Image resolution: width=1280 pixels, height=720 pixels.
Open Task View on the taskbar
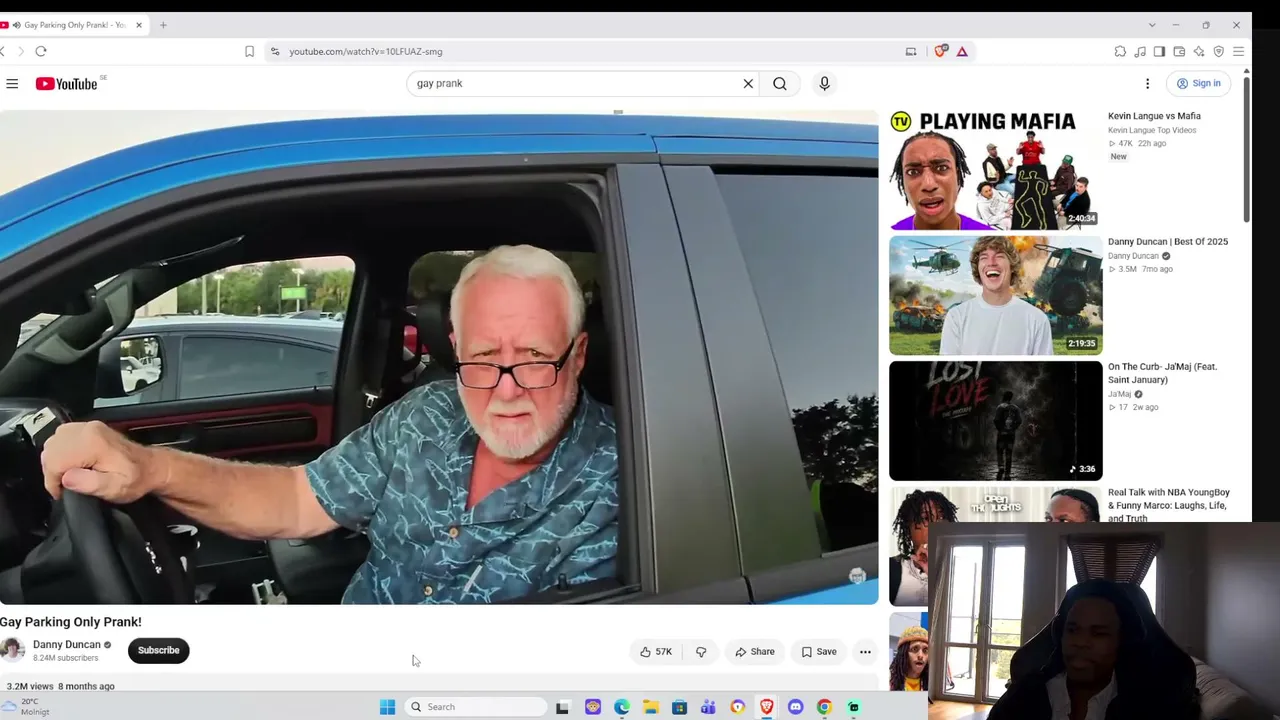click(562, 707)
